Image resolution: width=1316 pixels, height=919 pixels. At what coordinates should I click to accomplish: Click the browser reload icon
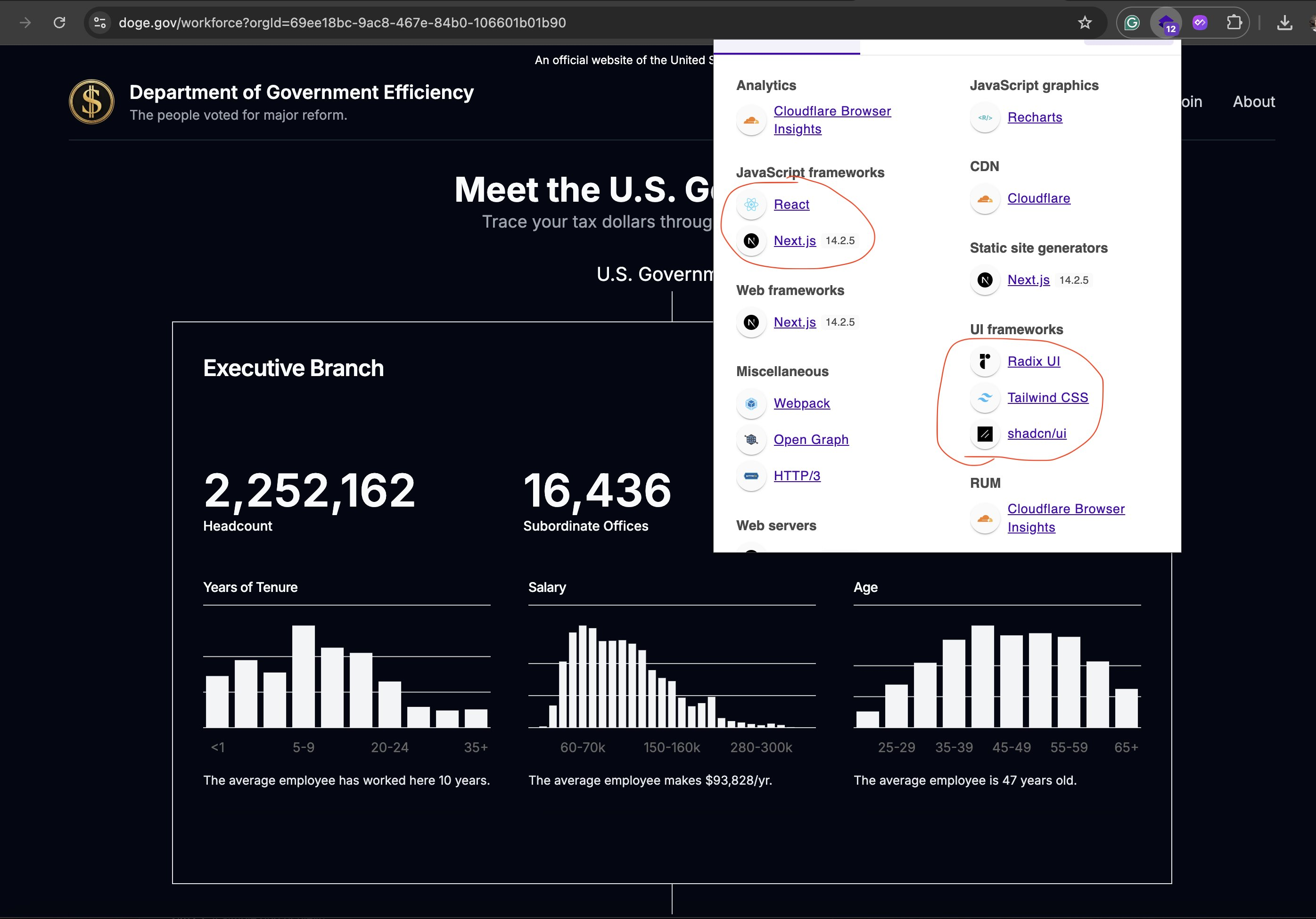[59, 22]
